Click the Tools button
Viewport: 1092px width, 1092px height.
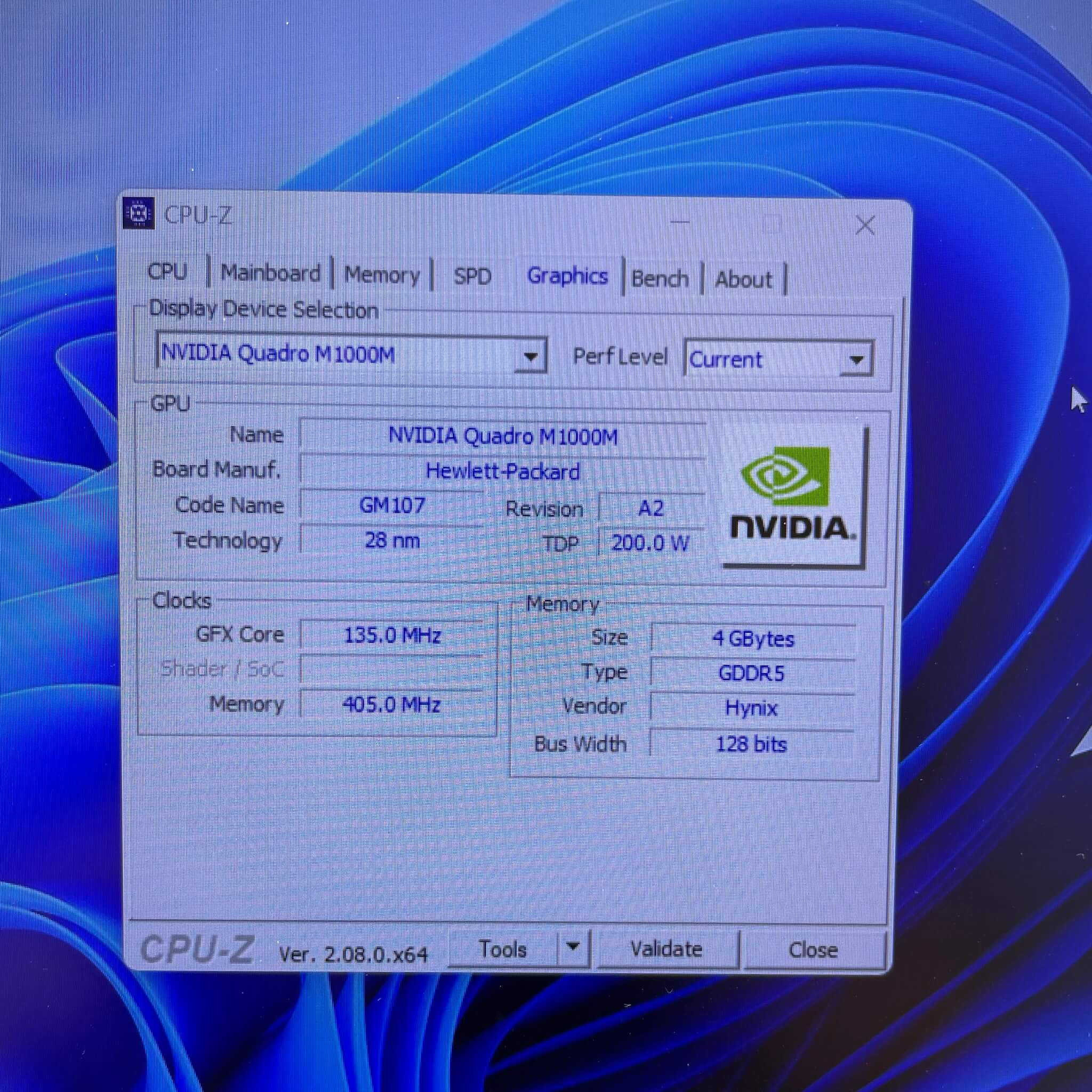[503, 949]
